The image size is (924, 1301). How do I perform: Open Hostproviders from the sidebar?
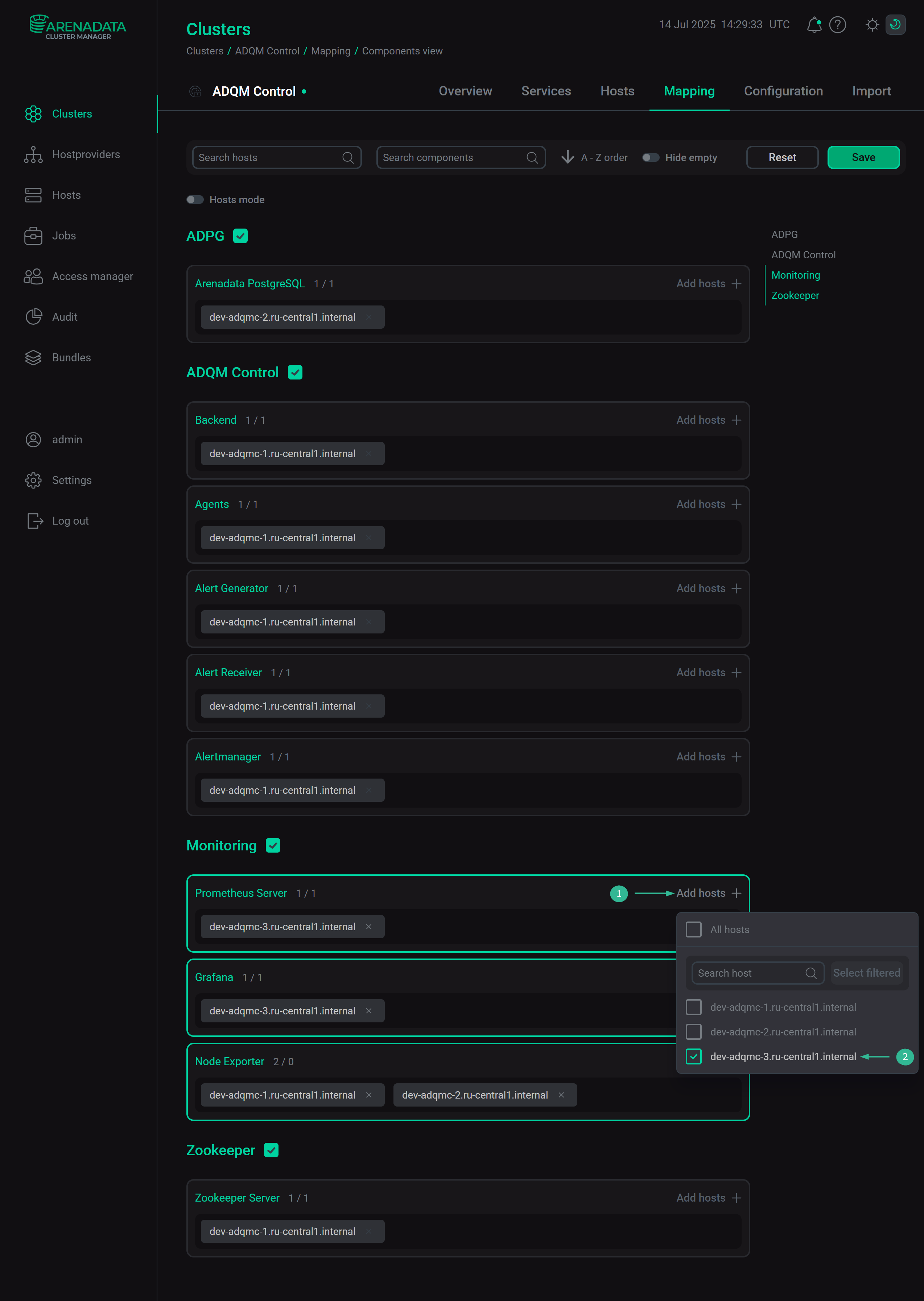pyautogui.click(x=85, y=154)
